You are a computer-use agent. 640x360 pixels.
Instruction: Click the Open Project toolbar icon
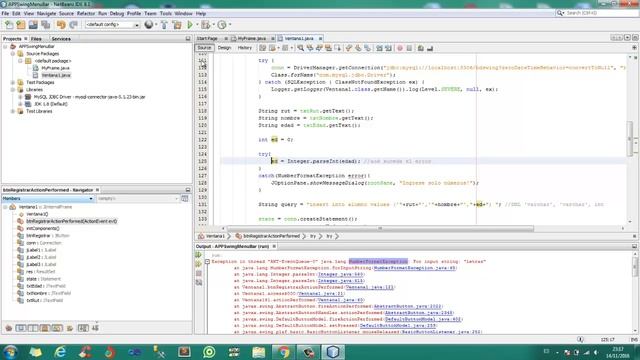33,25
